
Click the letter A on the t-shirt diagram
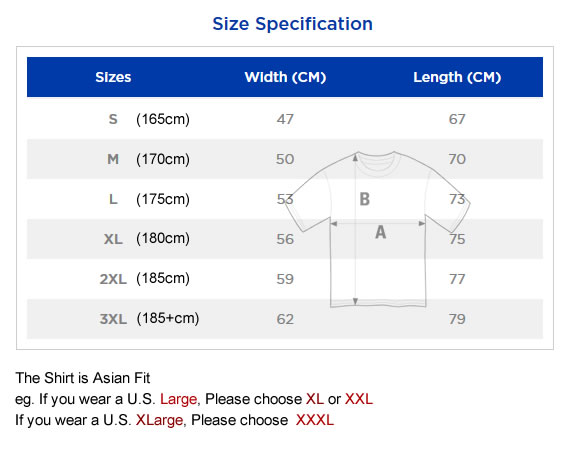coord(380,232)
